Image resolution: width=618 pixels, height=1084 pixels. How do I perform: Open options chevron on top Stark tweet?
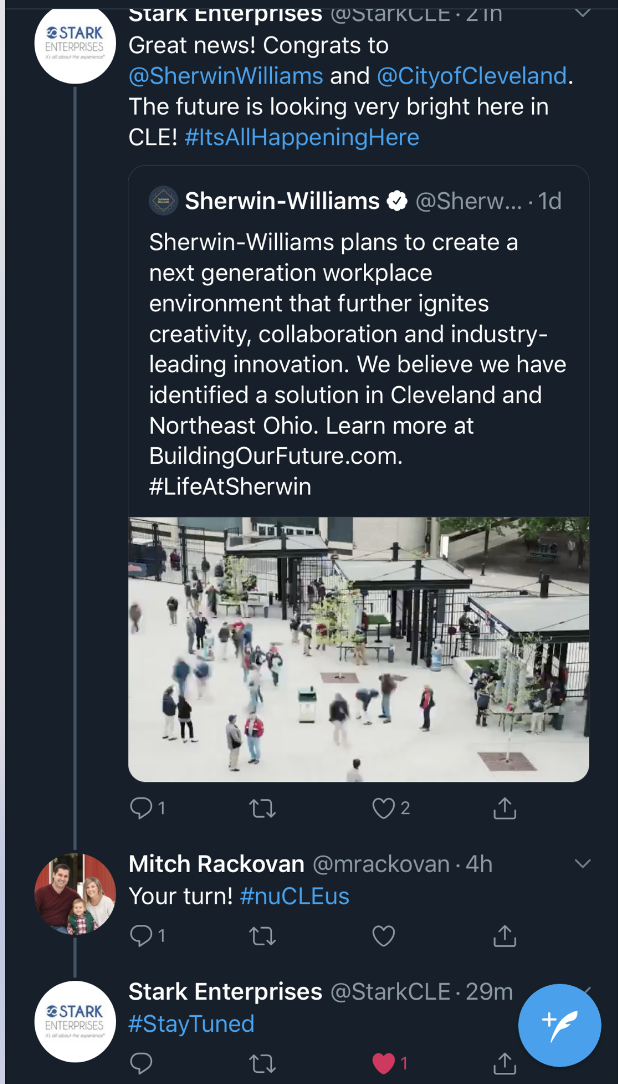(583, 14)
